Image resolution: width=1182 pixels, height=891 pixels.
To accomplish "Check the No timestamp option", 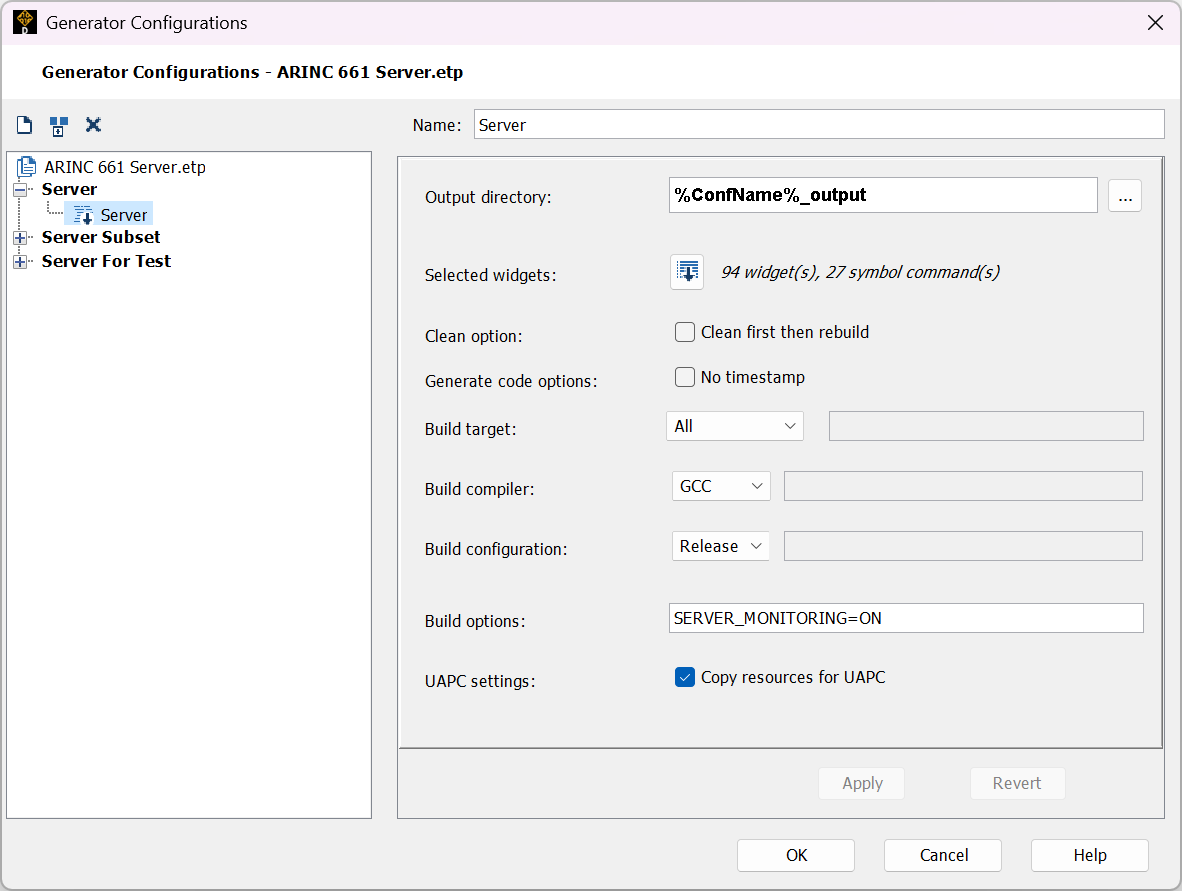I will pos(685,377).
